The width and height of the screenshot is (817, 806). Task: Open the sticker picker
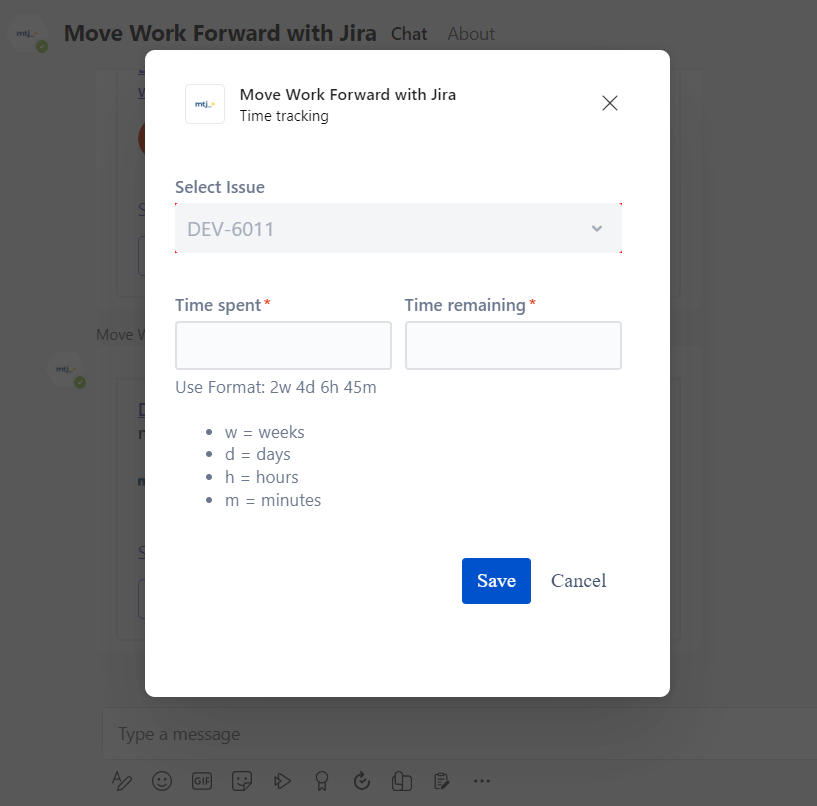click(242, 781)
